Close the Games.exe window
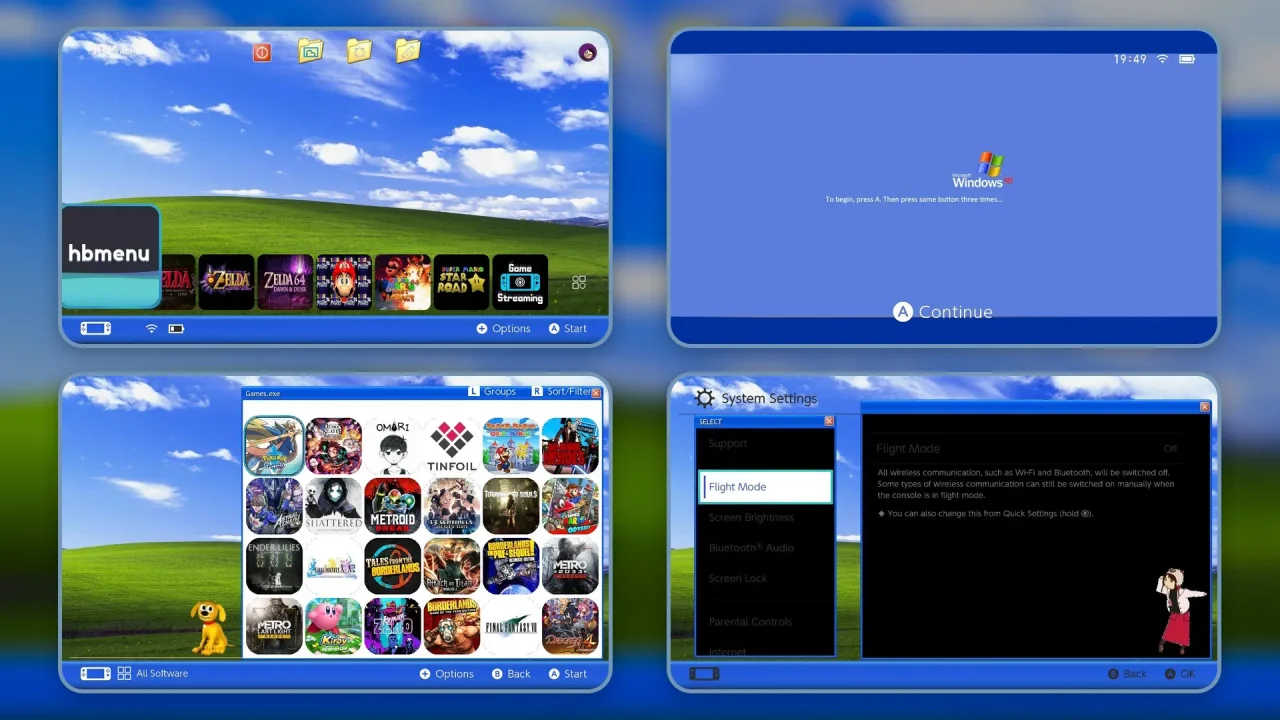Image resolution: width=1280 pixels, height=720 pixels. click(x=597, y=393)
